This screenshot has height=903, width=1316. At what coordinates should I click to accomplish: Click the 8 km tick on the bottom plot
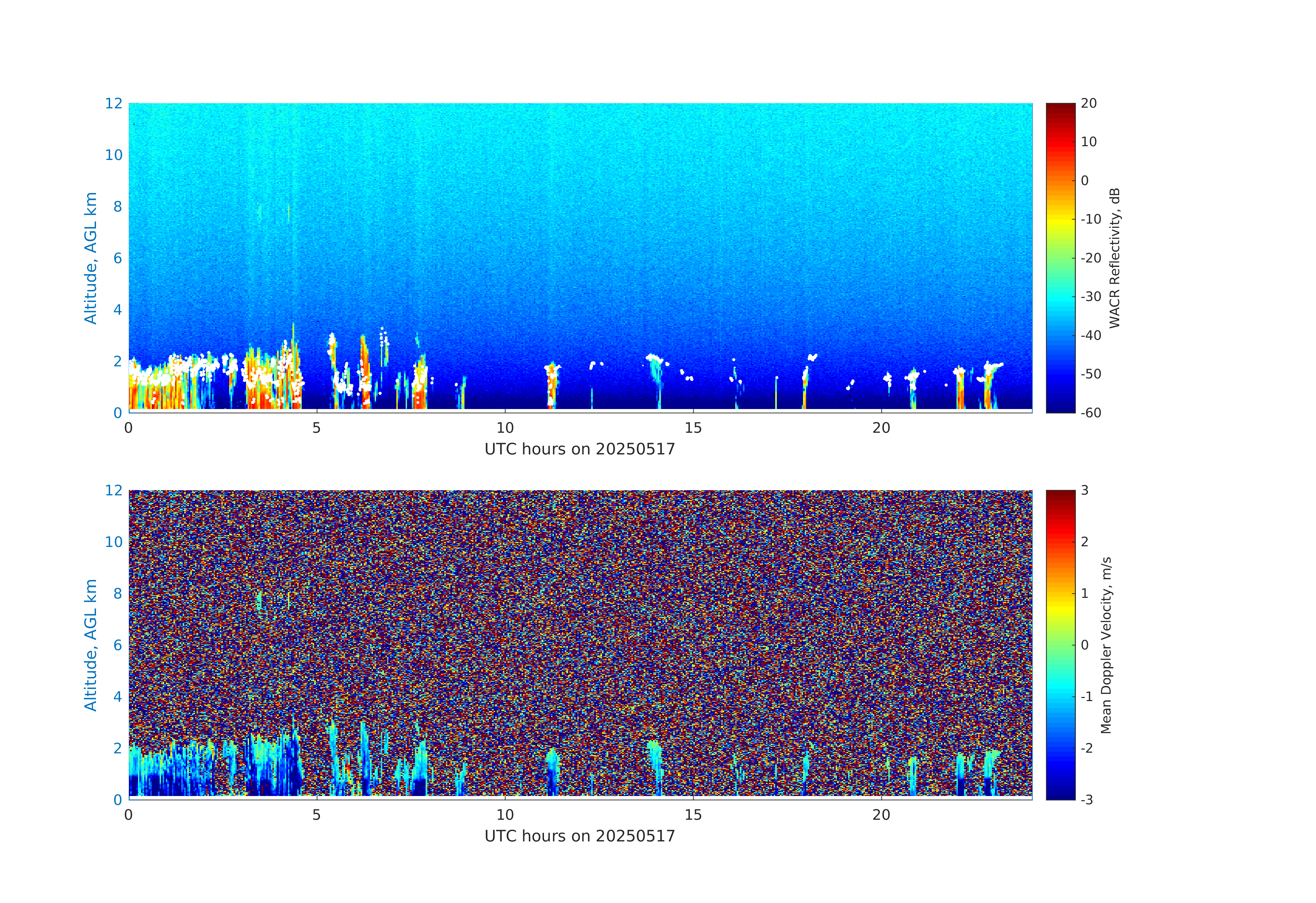[118, 593]
